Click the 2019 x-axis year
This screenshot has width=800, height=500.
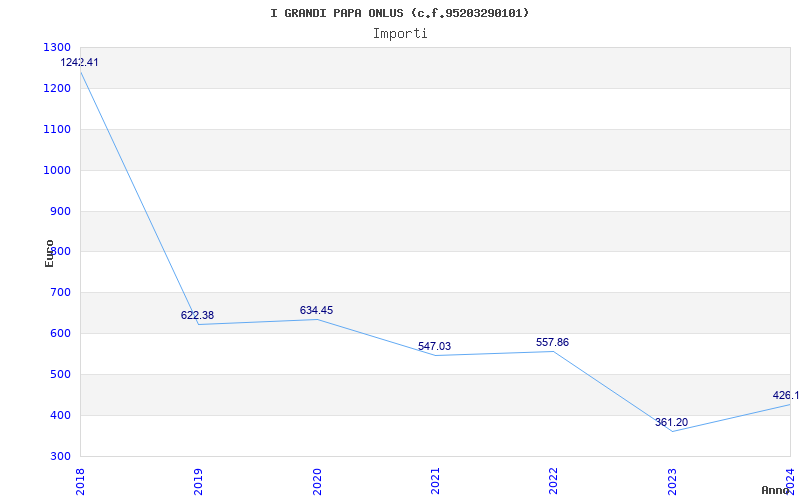click(198, 481)
